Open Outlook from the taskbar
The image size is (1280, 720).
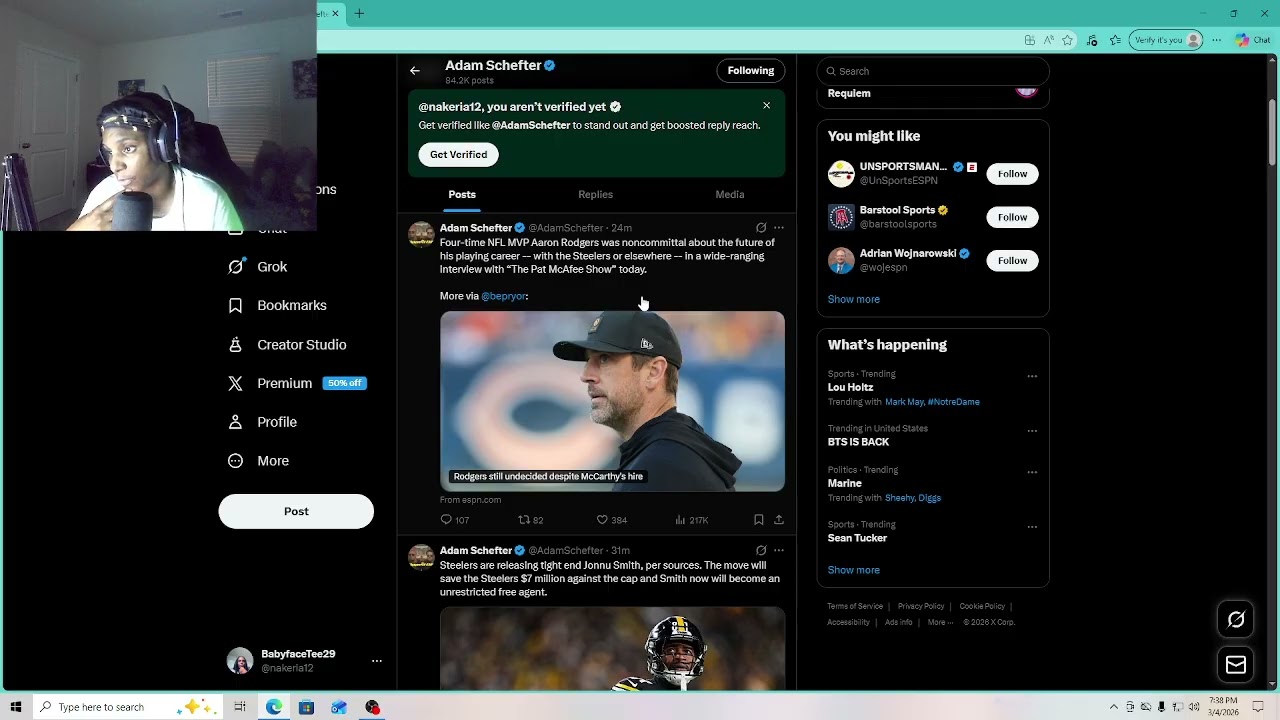339,707
